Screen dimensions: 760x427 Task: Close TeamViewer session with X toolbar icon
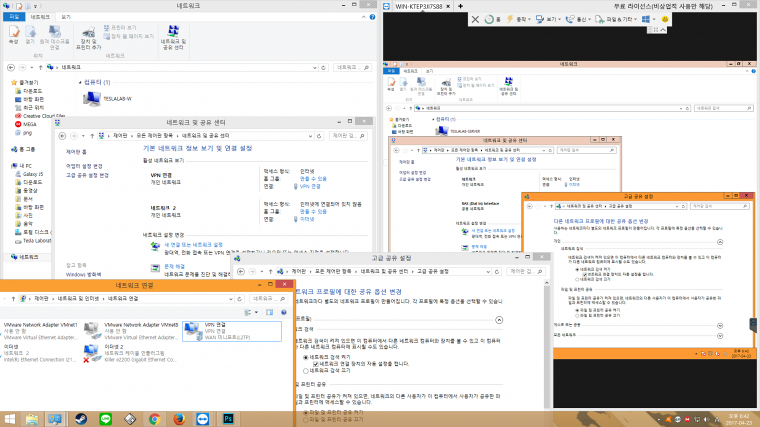[475, 19]
